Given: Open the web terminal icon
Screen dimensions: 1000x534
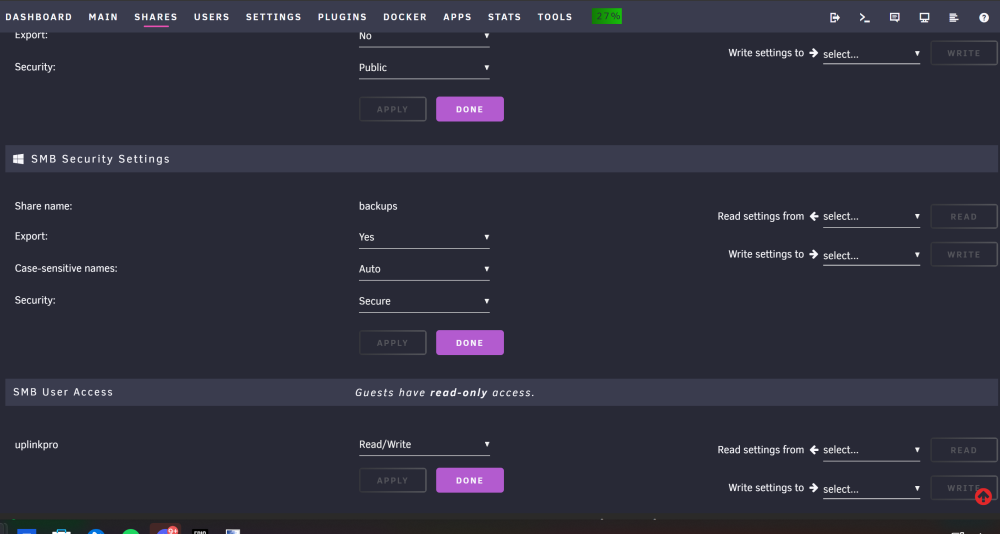Looking at the screenshot, I should [865, 18].
